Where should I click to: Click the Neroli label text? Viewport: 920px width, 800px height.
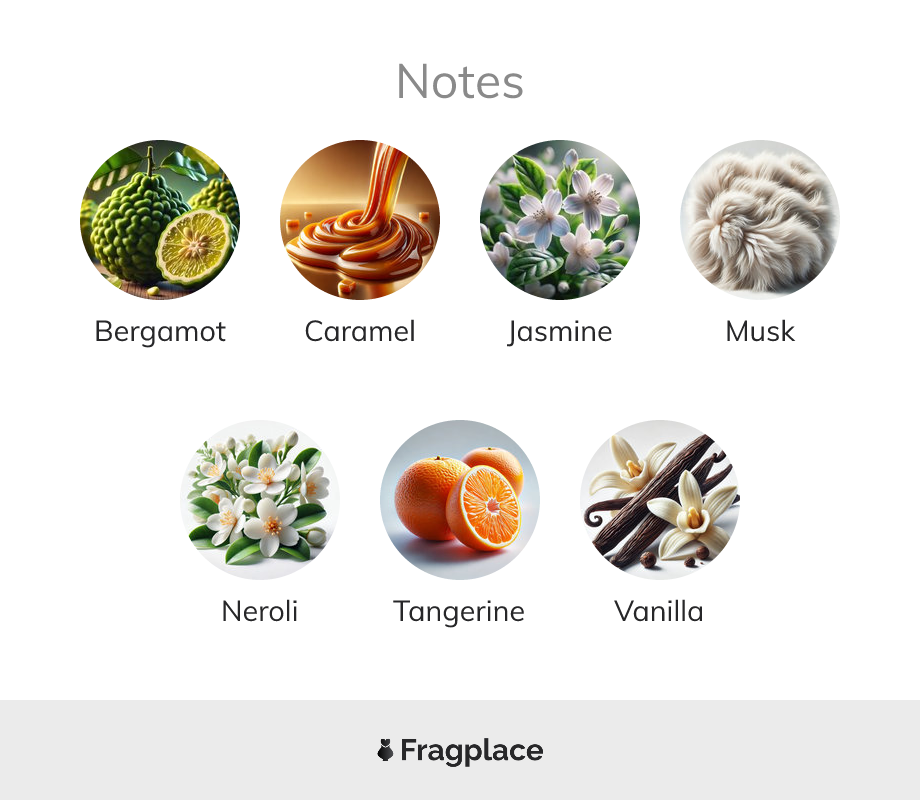[260, 612]
